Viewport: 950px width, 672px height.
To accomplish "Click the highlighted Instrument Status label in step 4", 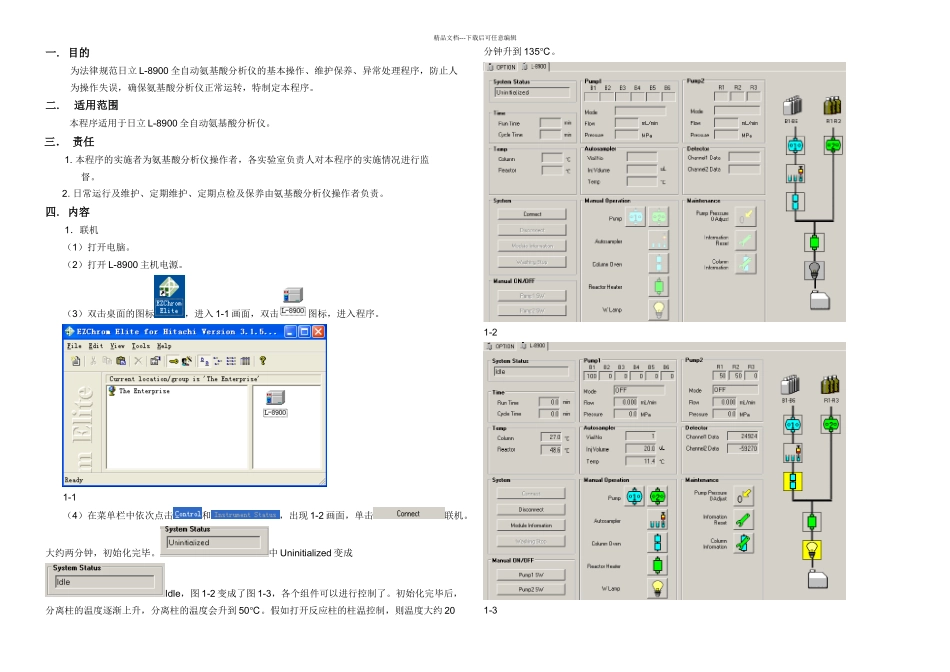I will pos(245,514).
